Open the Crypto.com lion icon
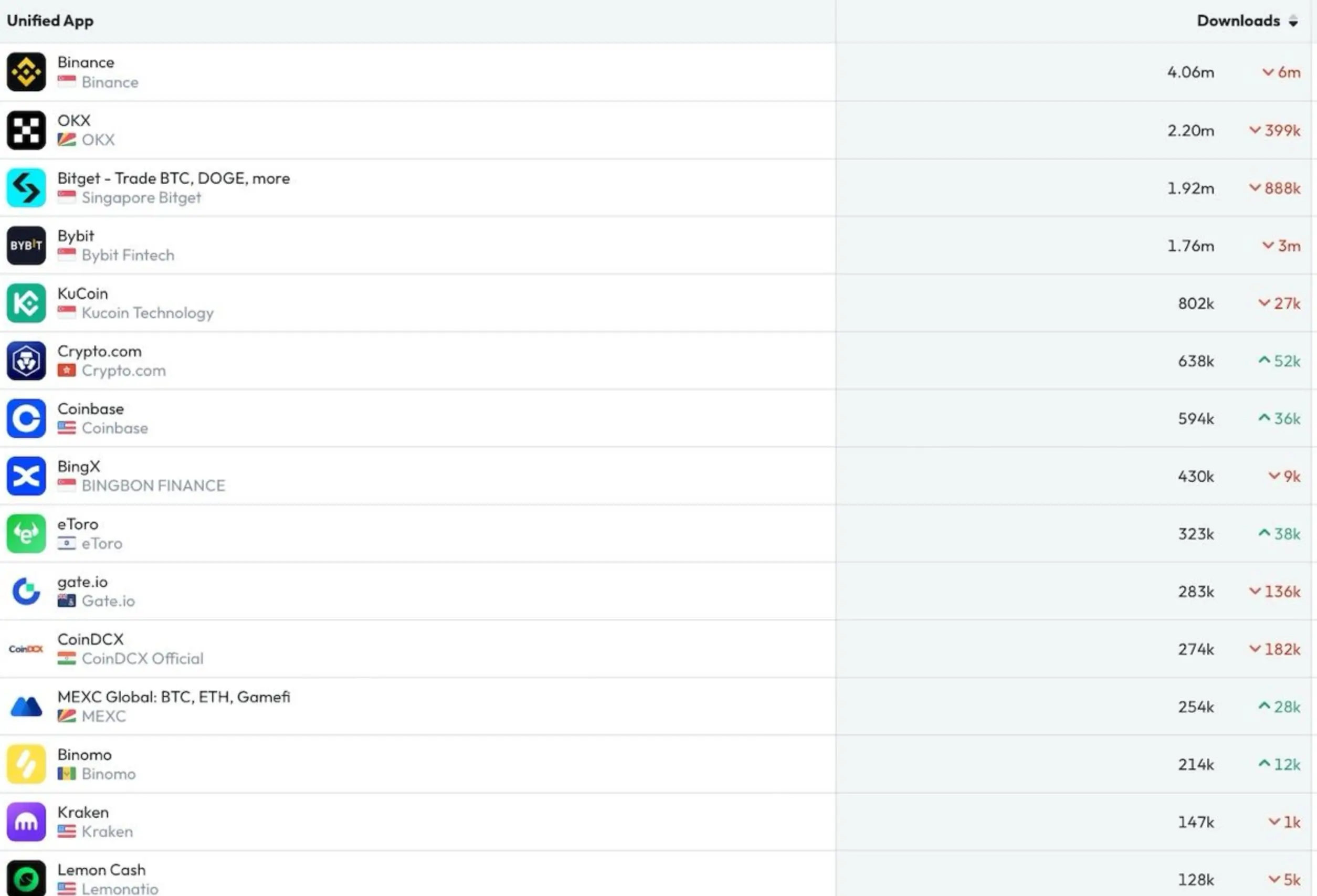Screen dimensions: 1317x896 click(x=26, y=361)
